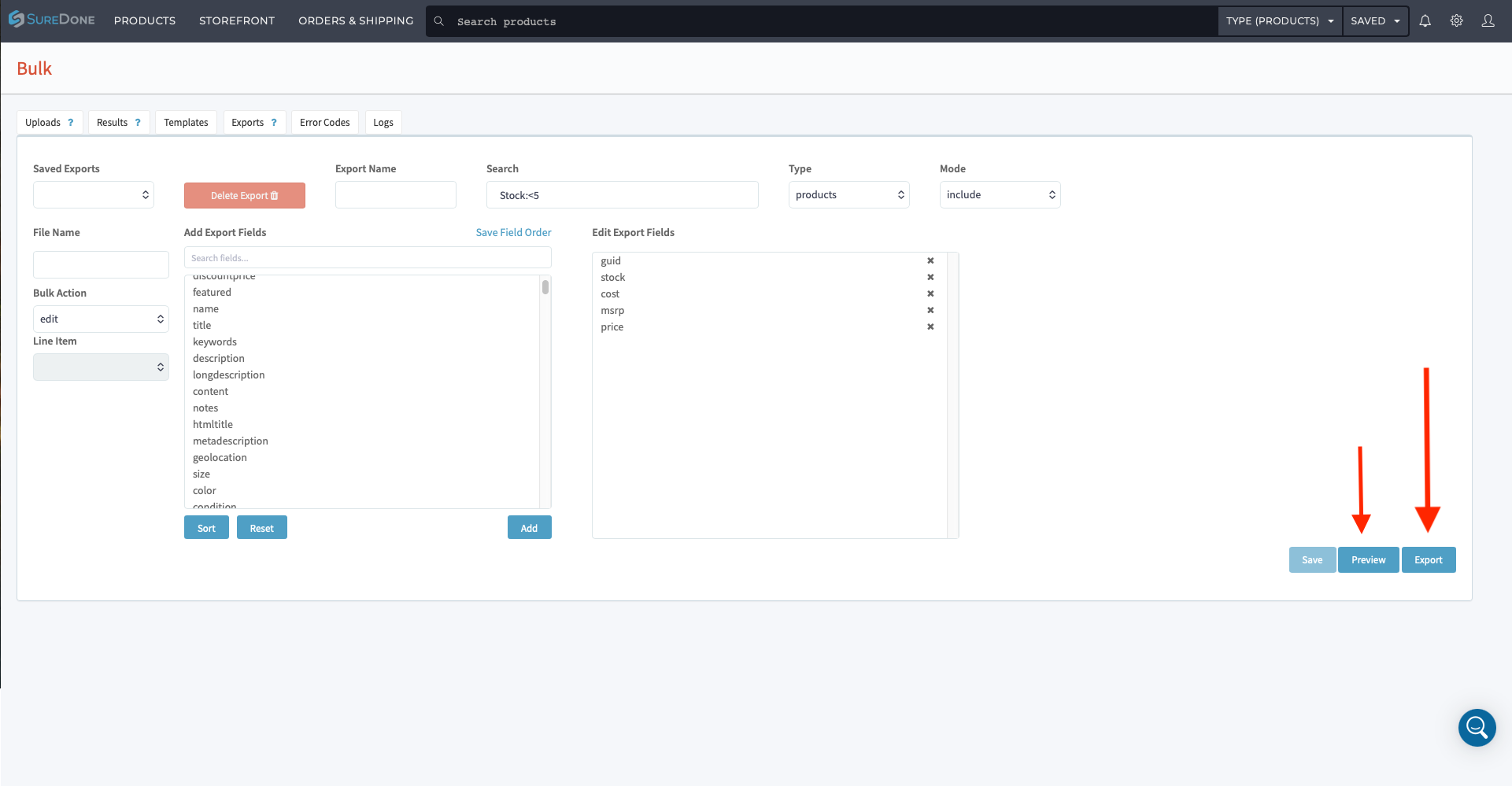Remove the msrp export field
1512x786 pixels.
point(930,310)
